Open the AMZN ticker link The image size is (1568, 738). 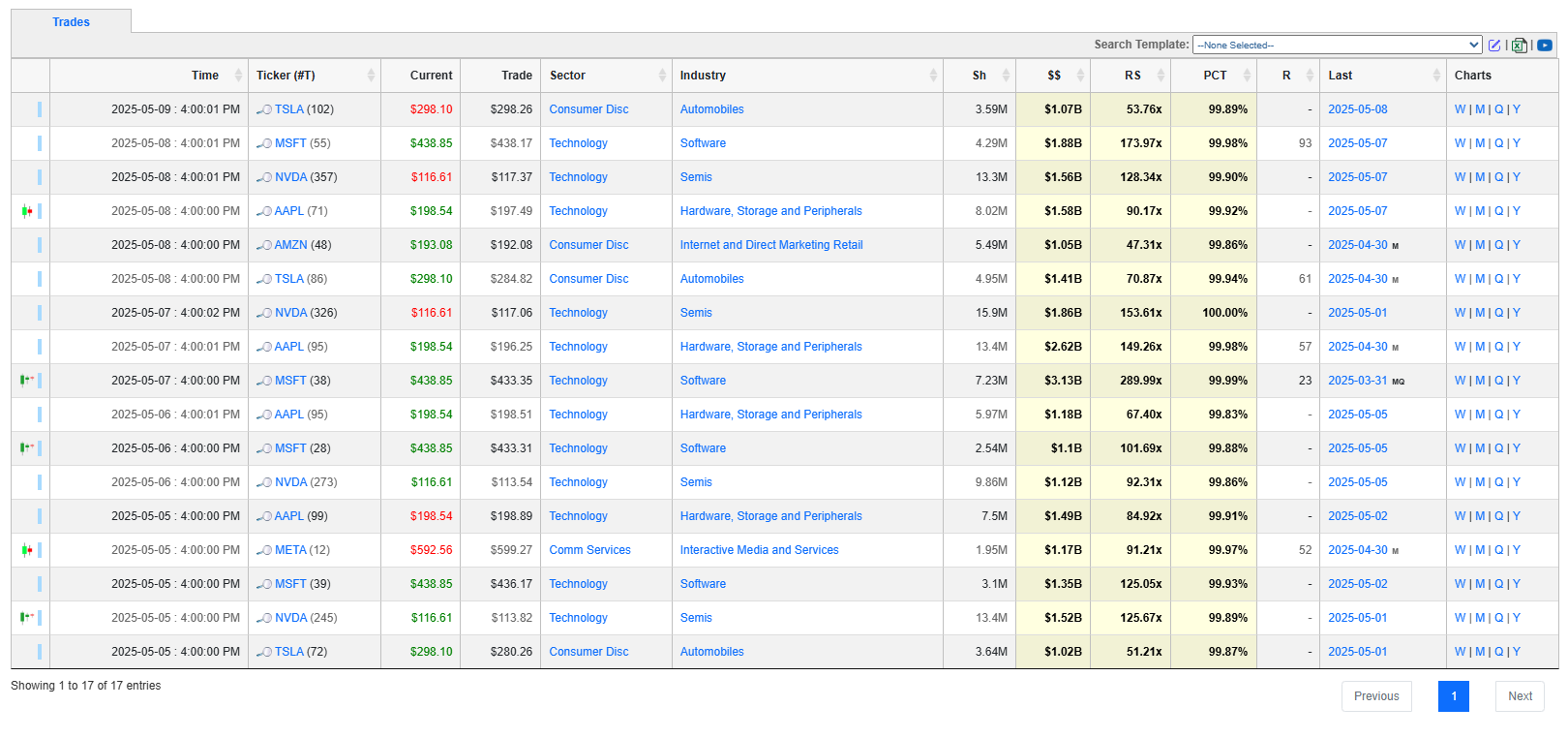[x=290, y=245]
